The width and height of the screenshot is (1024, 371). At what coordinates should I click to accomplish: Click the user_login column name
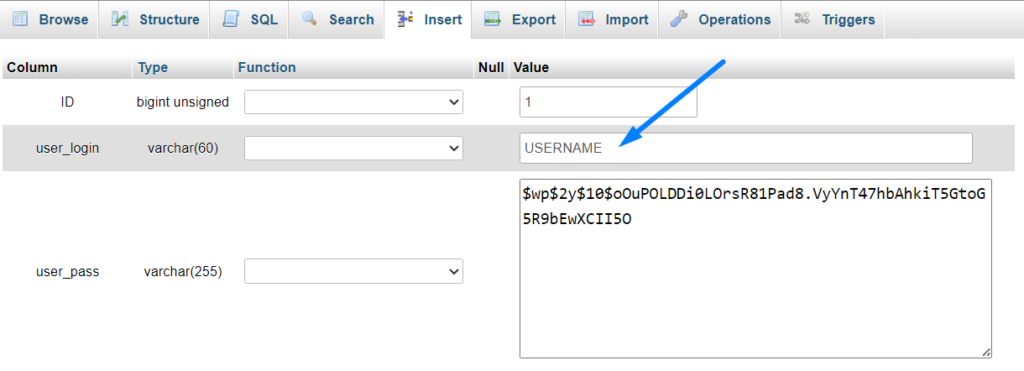pyautogui.click(x=67, y=148)
